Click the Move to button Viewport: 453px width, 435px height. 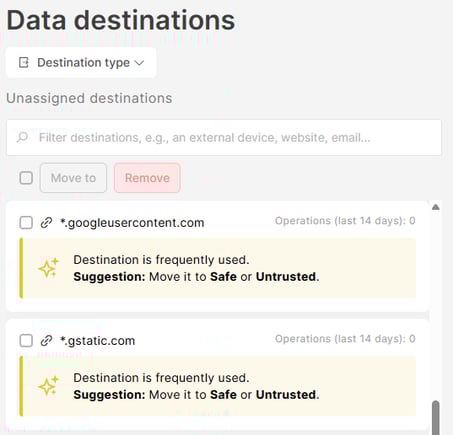(73, 178)
